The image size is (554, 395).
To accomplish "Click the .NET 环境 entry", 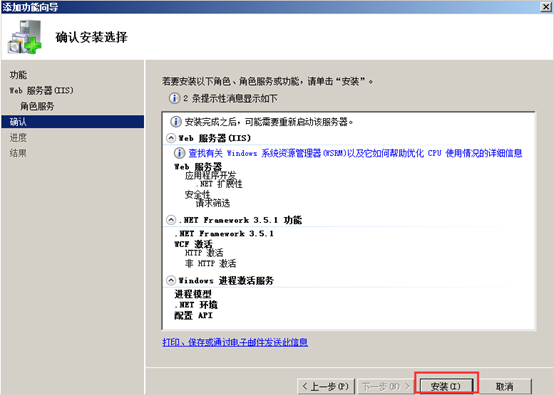I will click(196, 305).
